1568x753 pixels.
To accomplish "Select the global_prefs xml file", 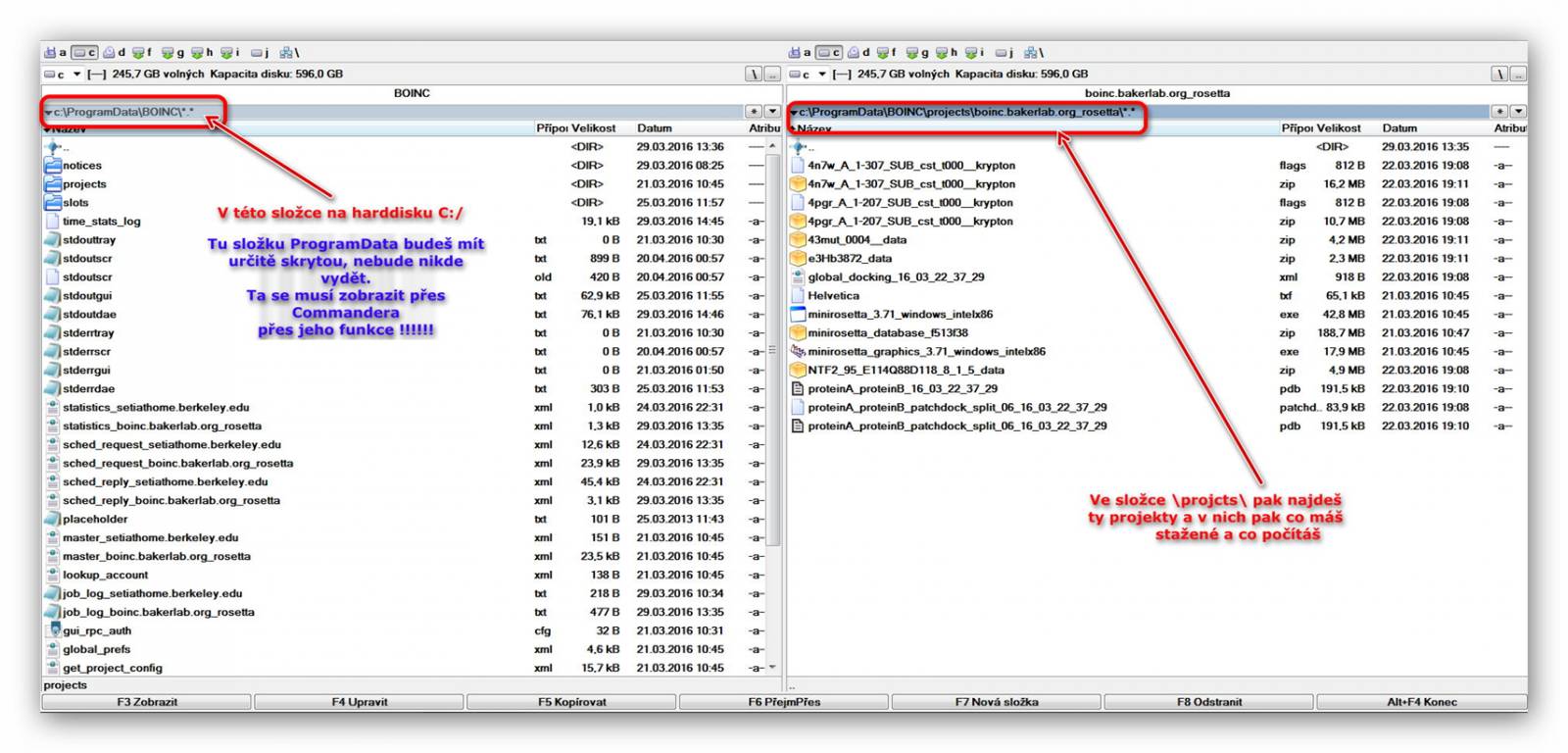I will click(96, 650).
